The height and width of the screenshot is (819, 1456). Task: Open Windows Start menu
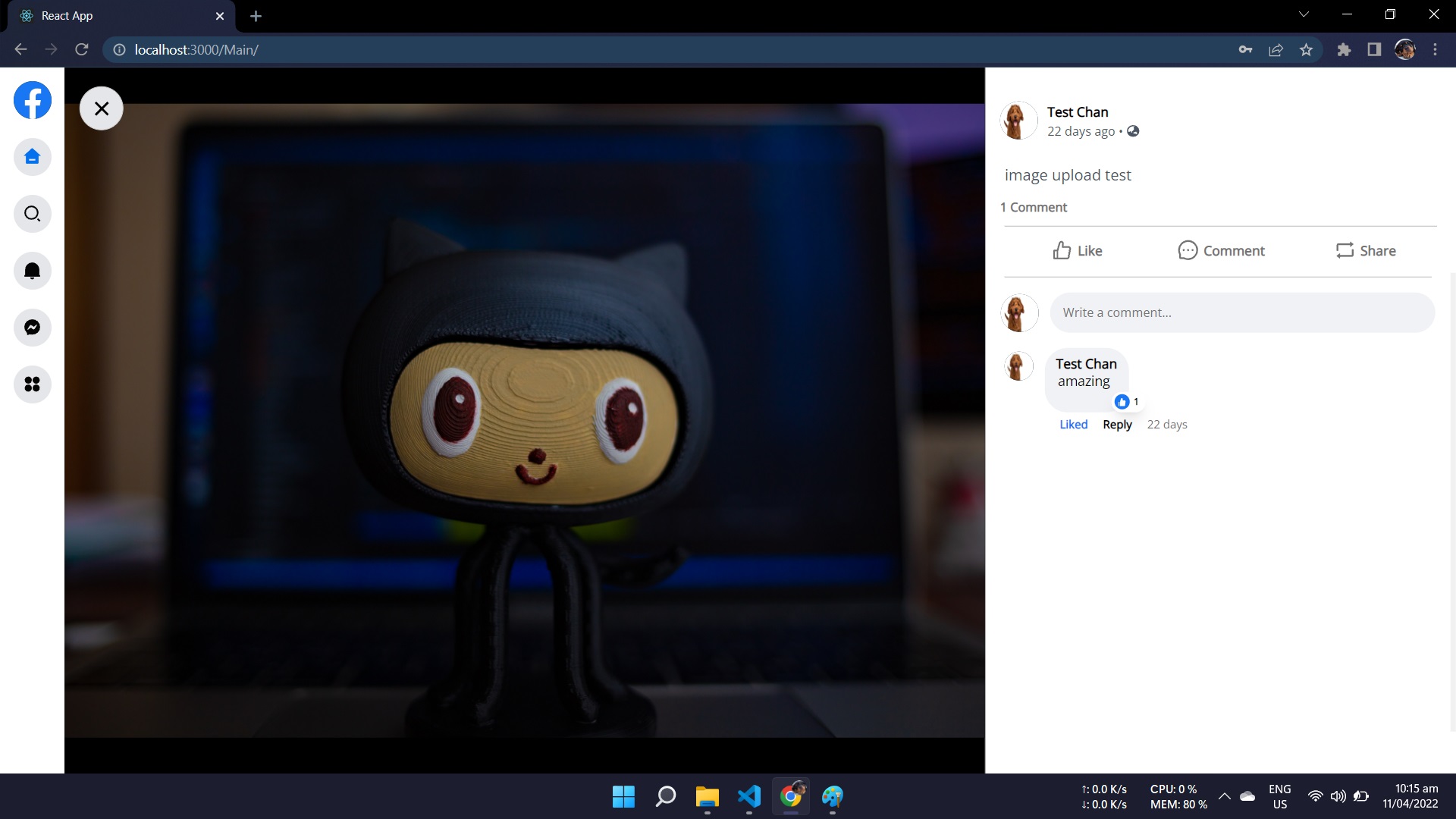(x=623, y=796)
